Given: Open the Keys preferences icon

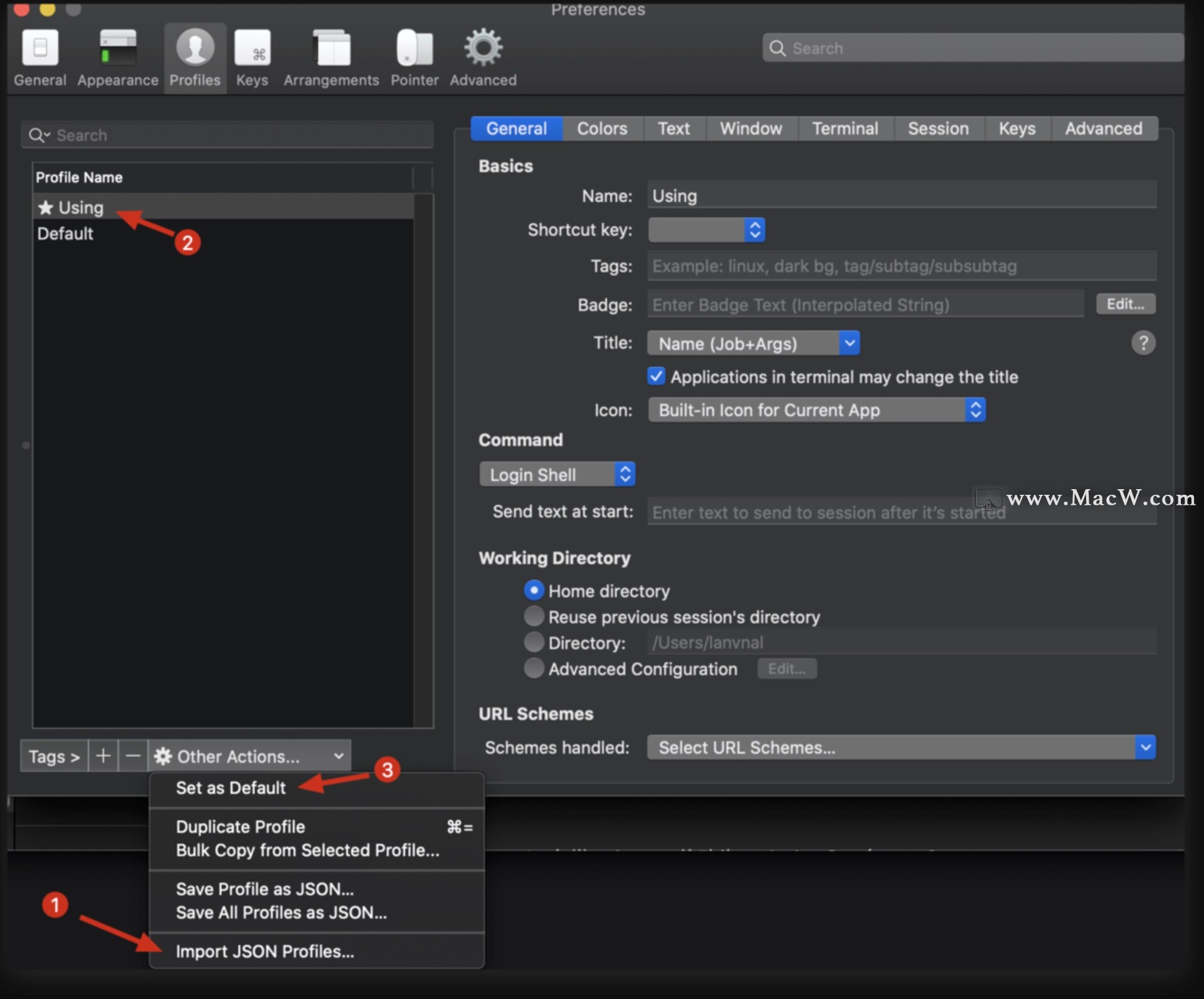Looking at the screenshot, I should [252, 56].
